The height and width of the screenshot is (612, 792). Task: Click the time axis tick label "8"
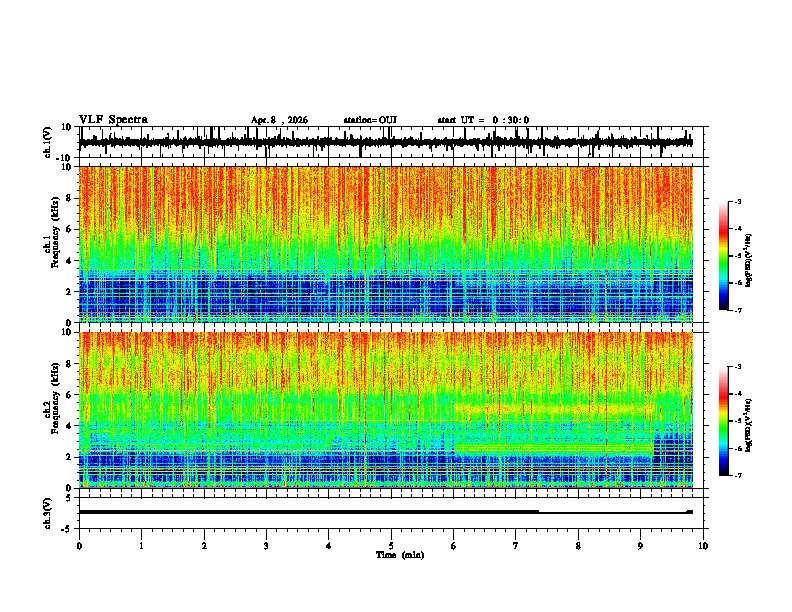578,546
